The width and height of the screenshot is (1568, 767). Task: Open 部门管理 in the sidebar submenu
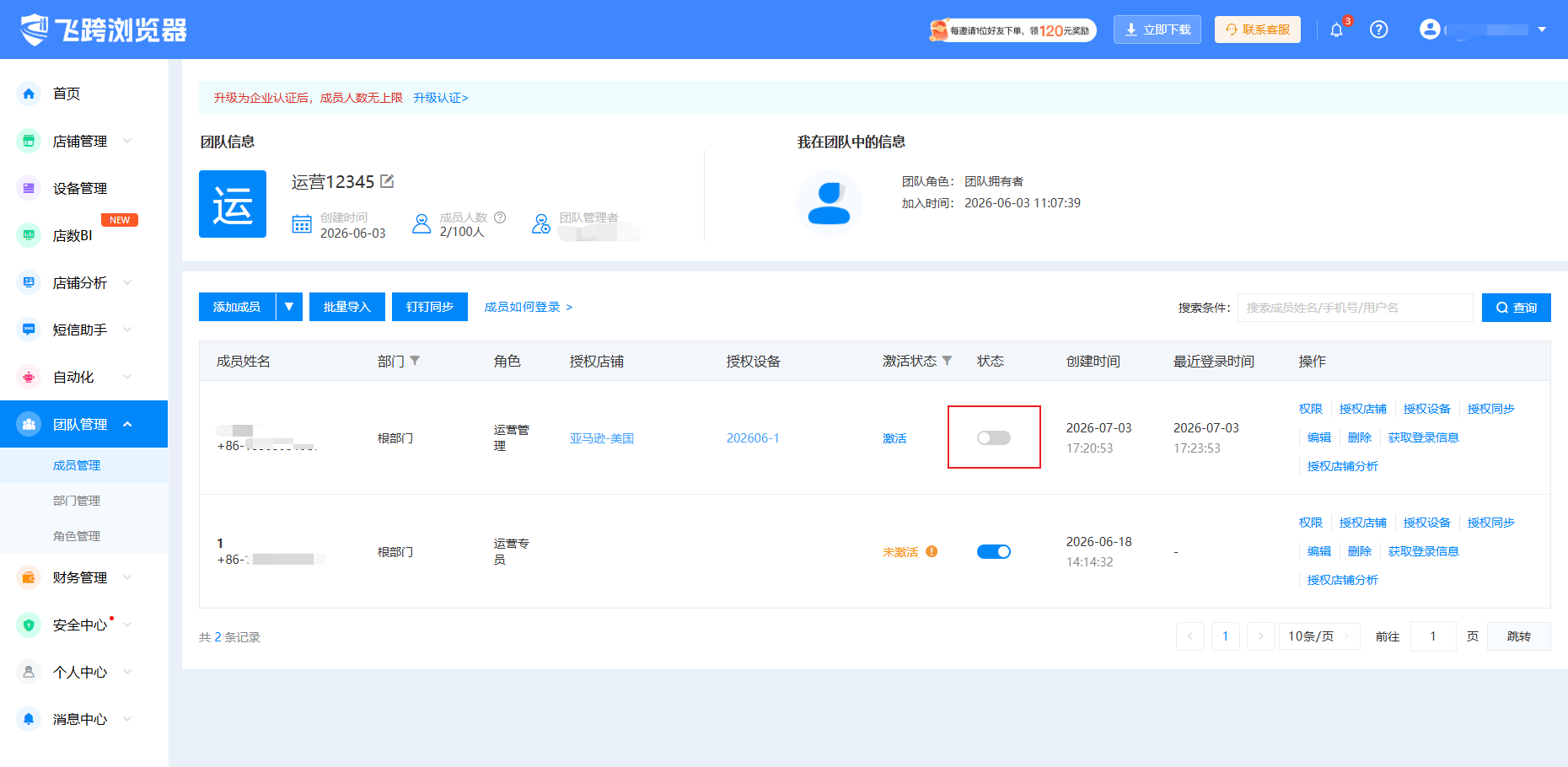(x=77, y=501)
